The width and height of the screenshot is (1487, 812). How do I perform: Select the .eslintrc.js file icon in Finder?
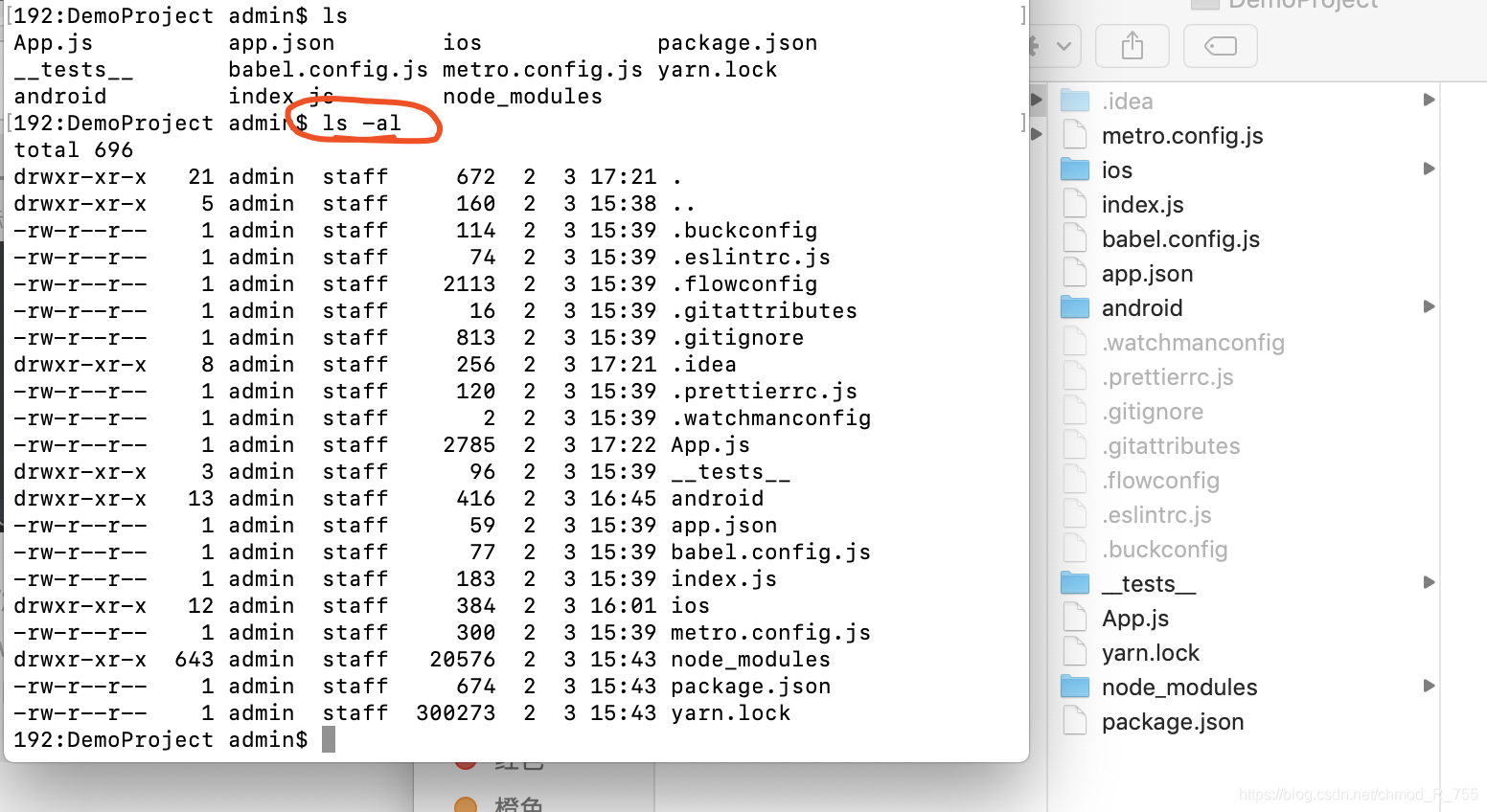tap(1075, 514)
